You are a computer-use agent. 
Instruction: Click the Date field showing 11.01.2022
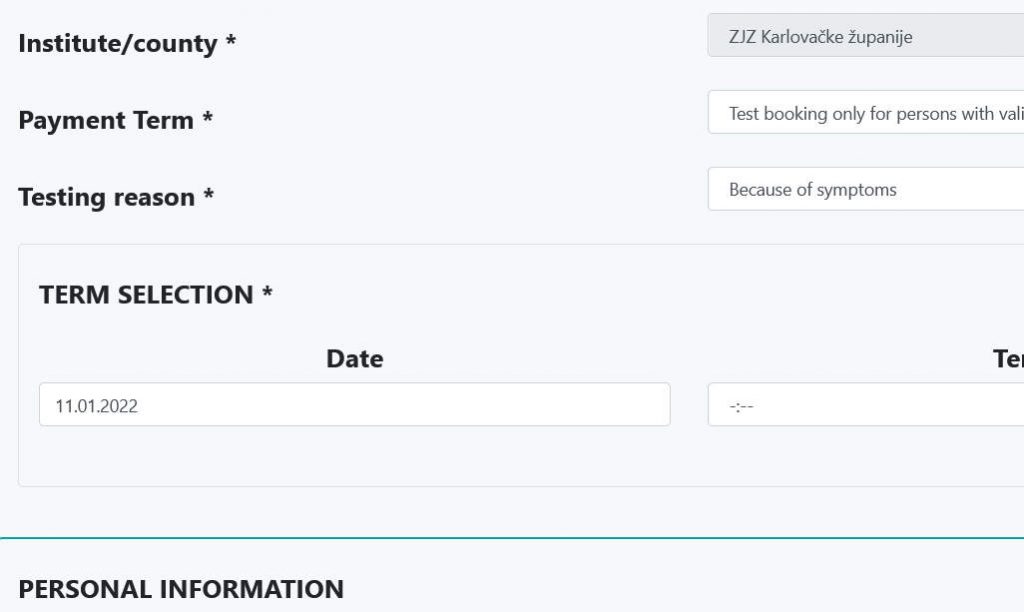(x=354, y=405)
